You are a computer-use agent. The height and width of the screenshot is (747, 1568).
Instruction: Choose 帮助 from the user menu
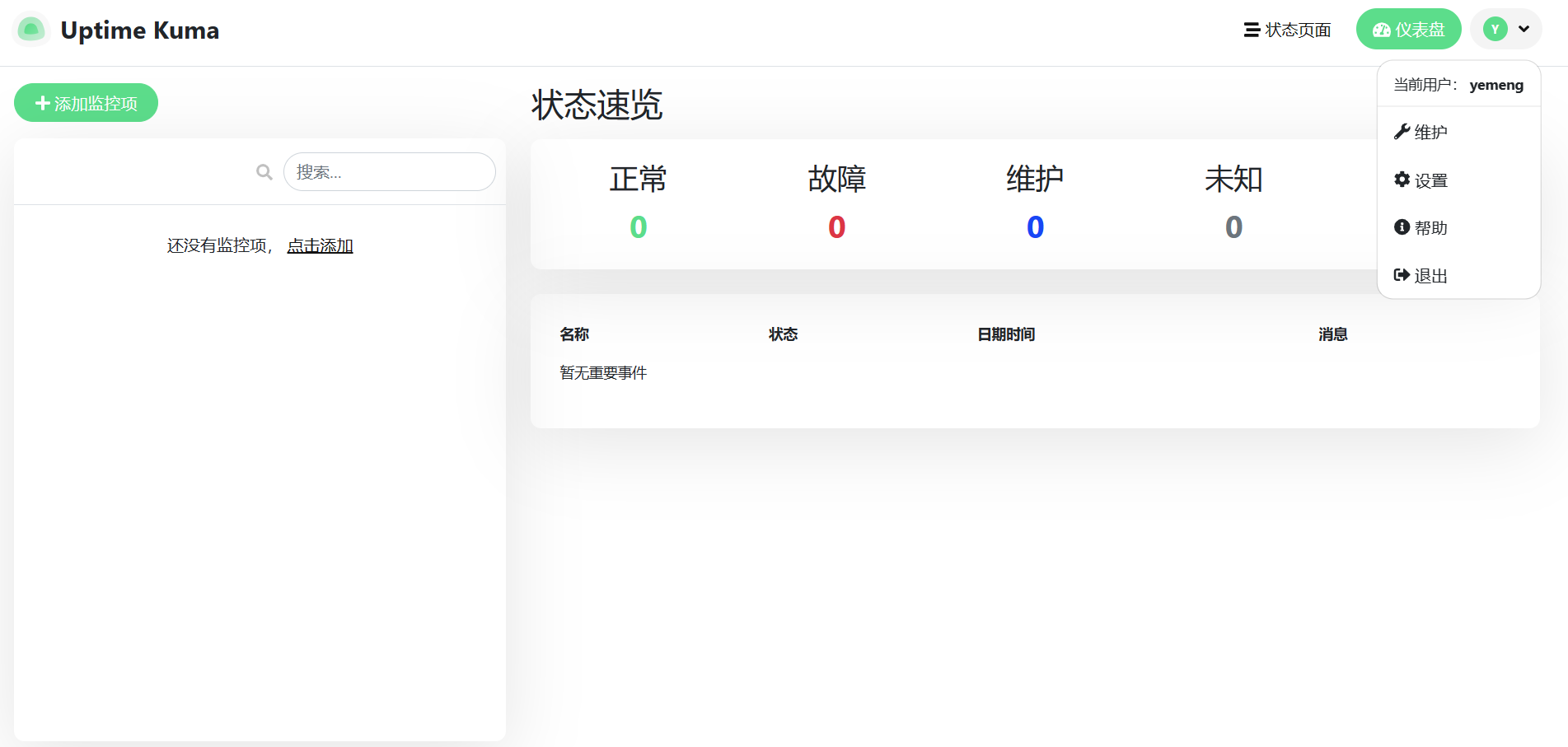point(1430,228)
